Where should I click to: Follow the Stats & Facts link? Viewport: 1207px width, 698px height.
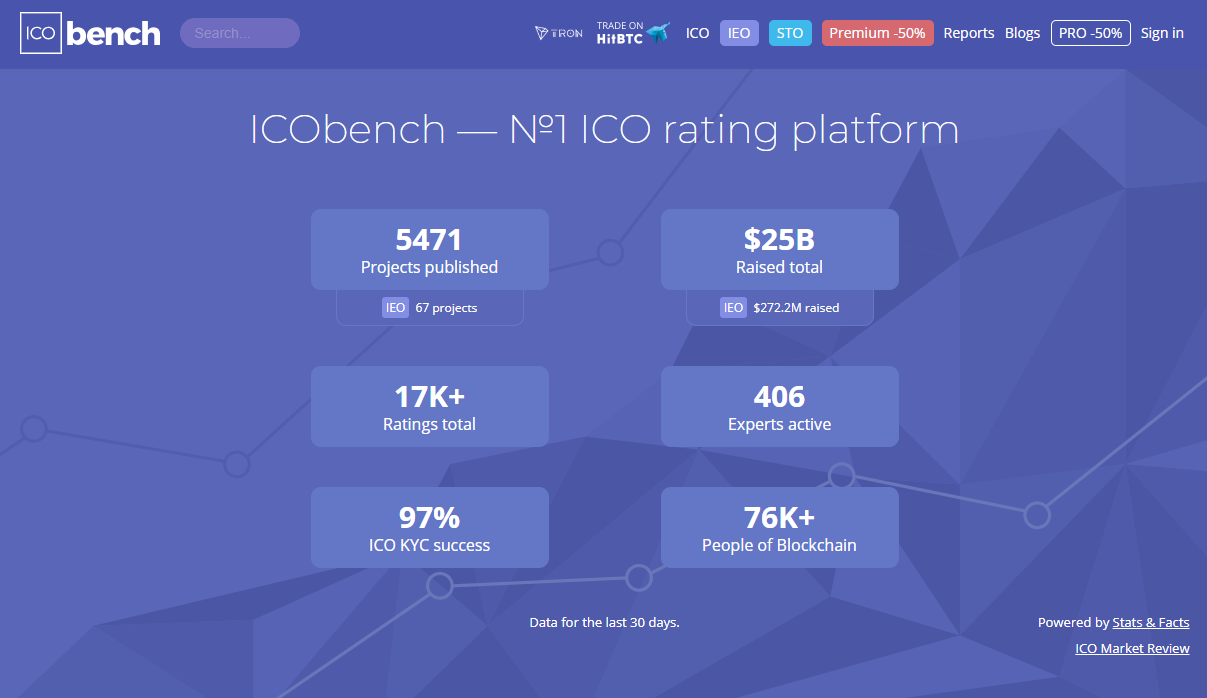pos(1150,622)
